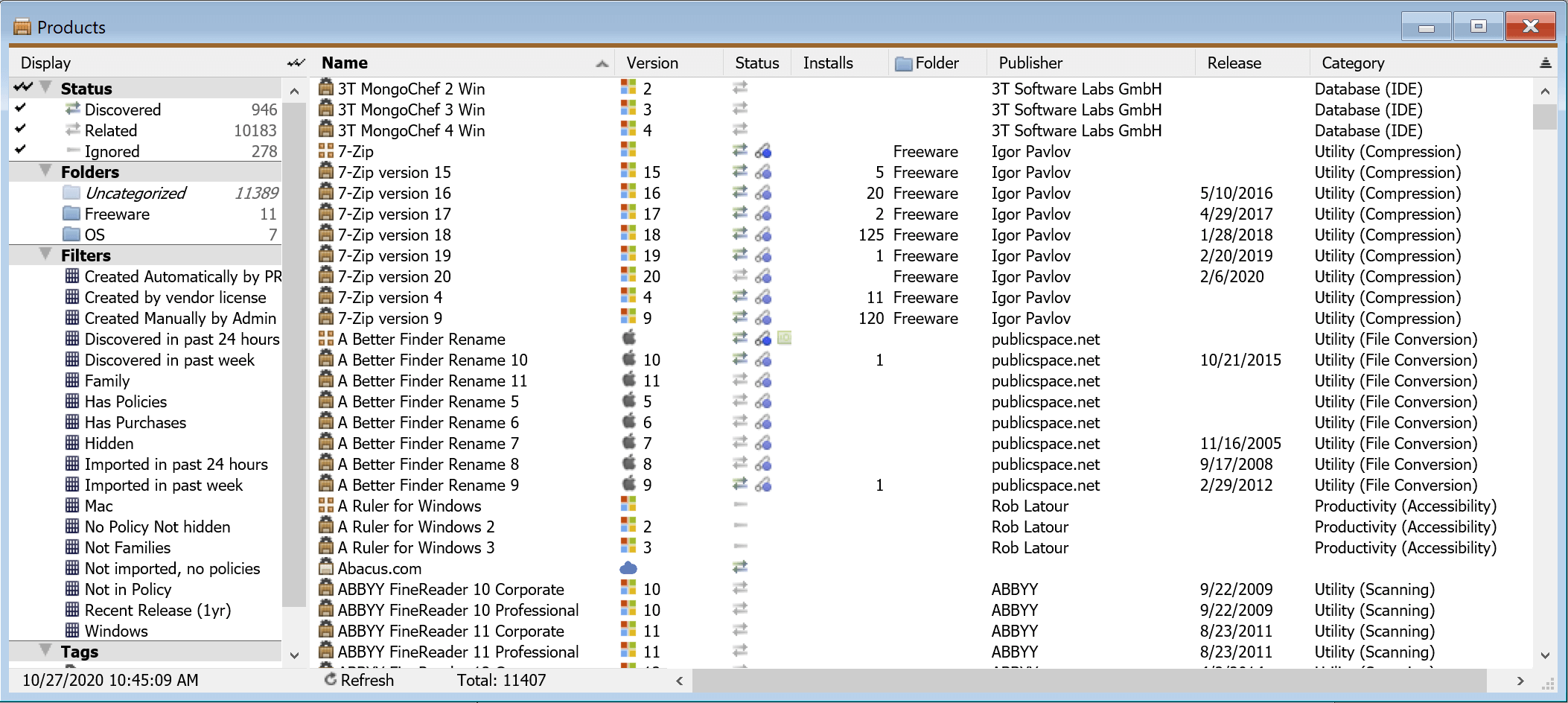Sort by the Release column header
This screenshot has height=703, width=1568.
pyautogui.click(x=1234, y=63)
